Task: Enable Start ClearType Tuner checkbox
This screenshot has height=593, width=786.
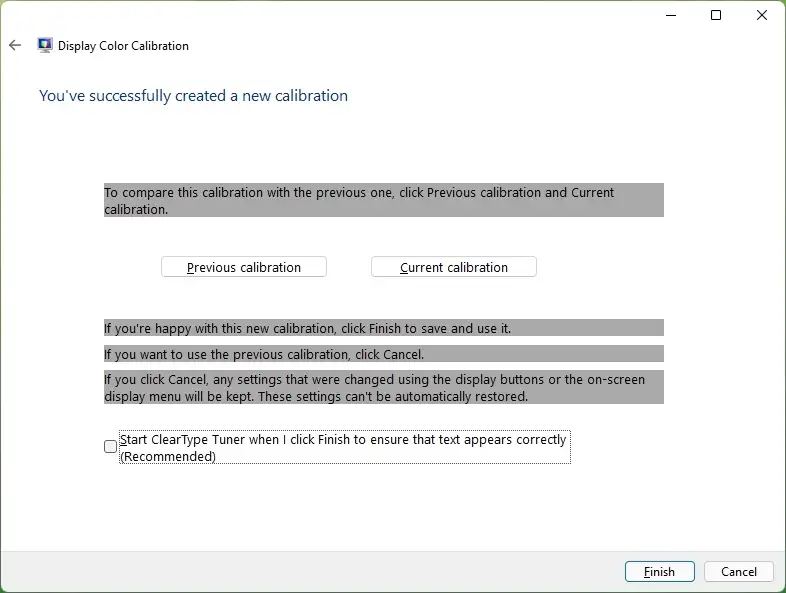Action: coord(110,446)
